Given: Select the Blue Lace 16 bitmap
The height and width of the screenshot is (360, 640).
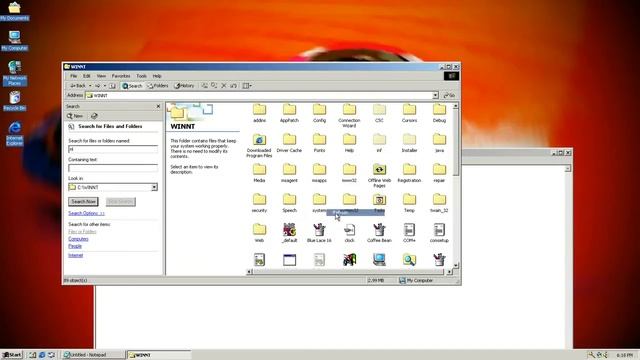Looking at the screenshot, I should 319,233.
